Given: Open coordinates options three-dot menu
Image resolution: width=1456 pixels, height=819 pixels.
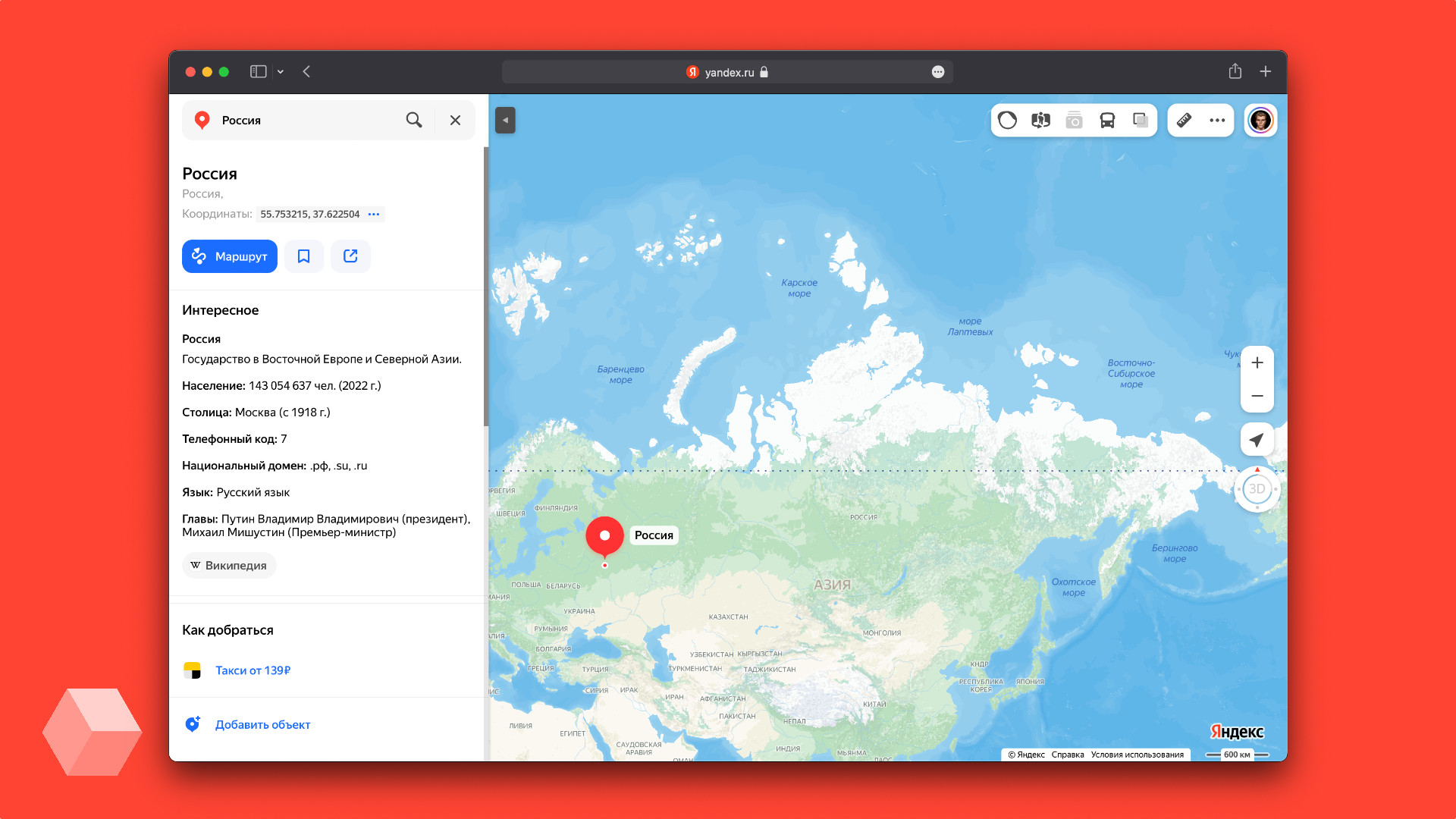Looking at the screenshot, I should [374, 215].
